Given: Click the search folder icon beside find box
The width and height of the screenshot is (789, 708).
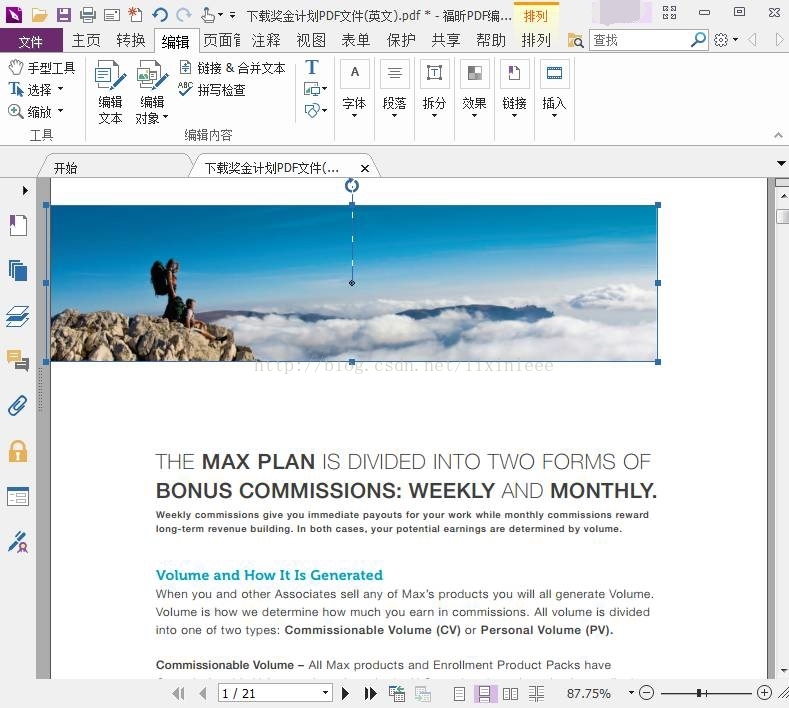Looking at the screenshot, I should (x=575, y=40).
